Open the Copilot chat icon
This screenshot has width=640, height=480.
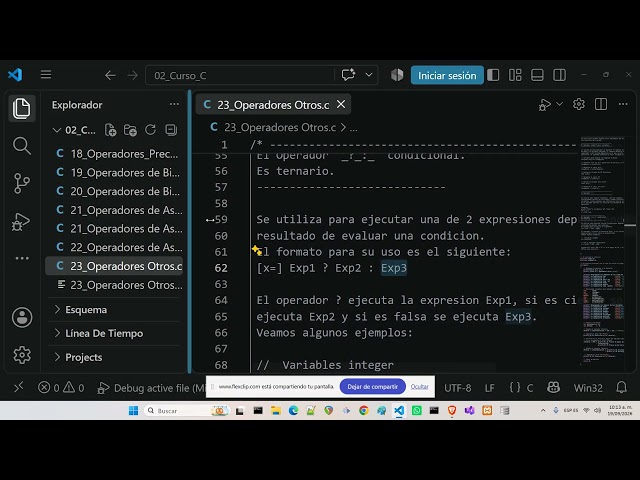[348, 75]
